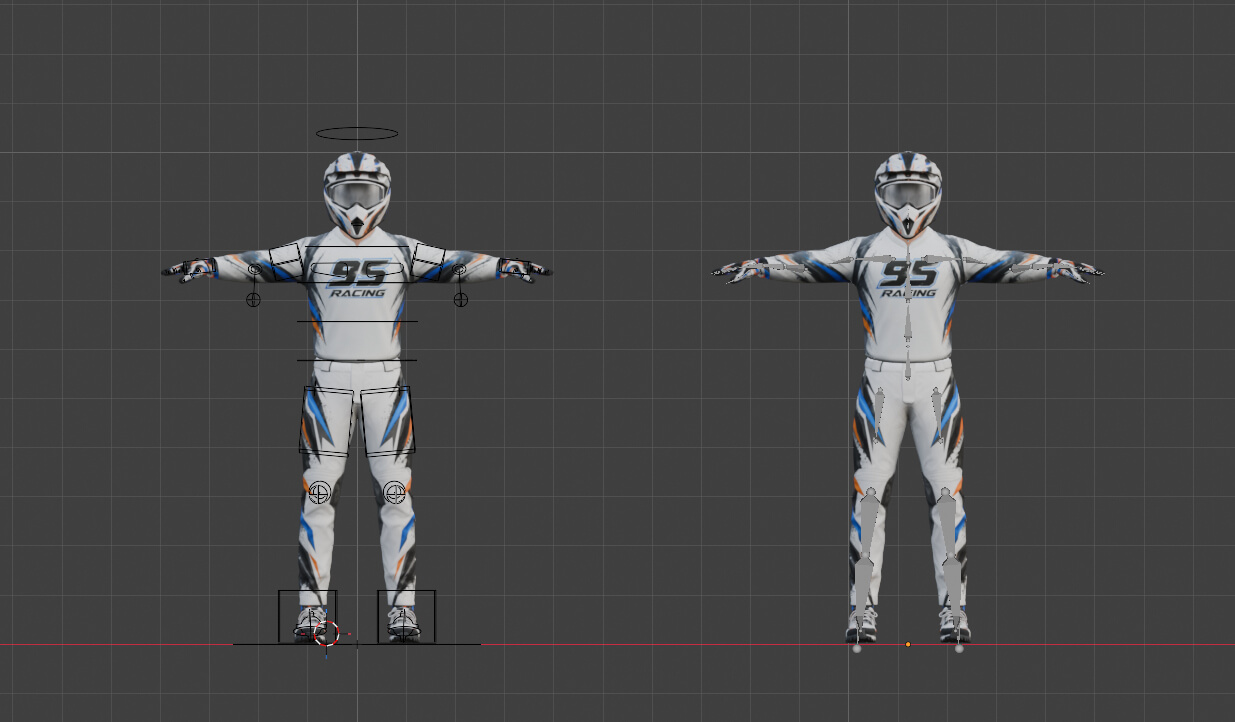This screenshot has width=1235, height=722.
Task: Click the 3D cursor near the rigged rider's feet
Action: coord(327,632)
